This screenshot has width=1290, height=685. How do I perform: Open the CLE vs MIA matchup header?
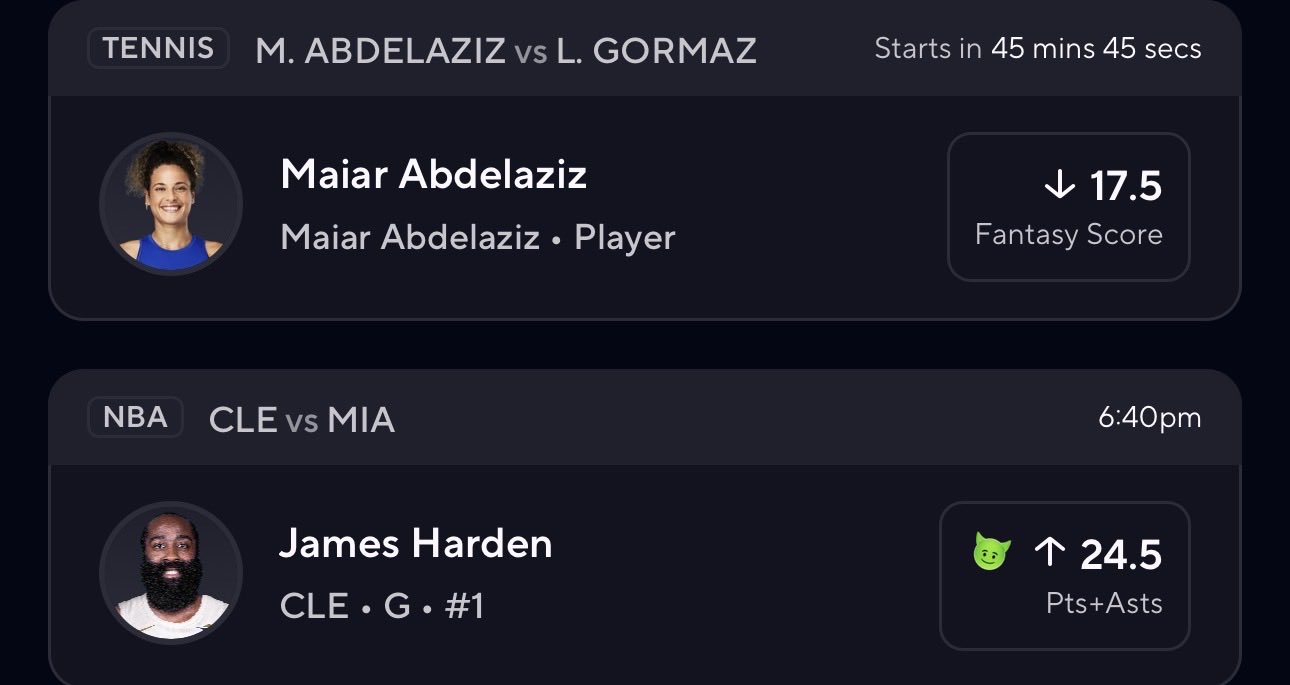(x=302, y=419)
